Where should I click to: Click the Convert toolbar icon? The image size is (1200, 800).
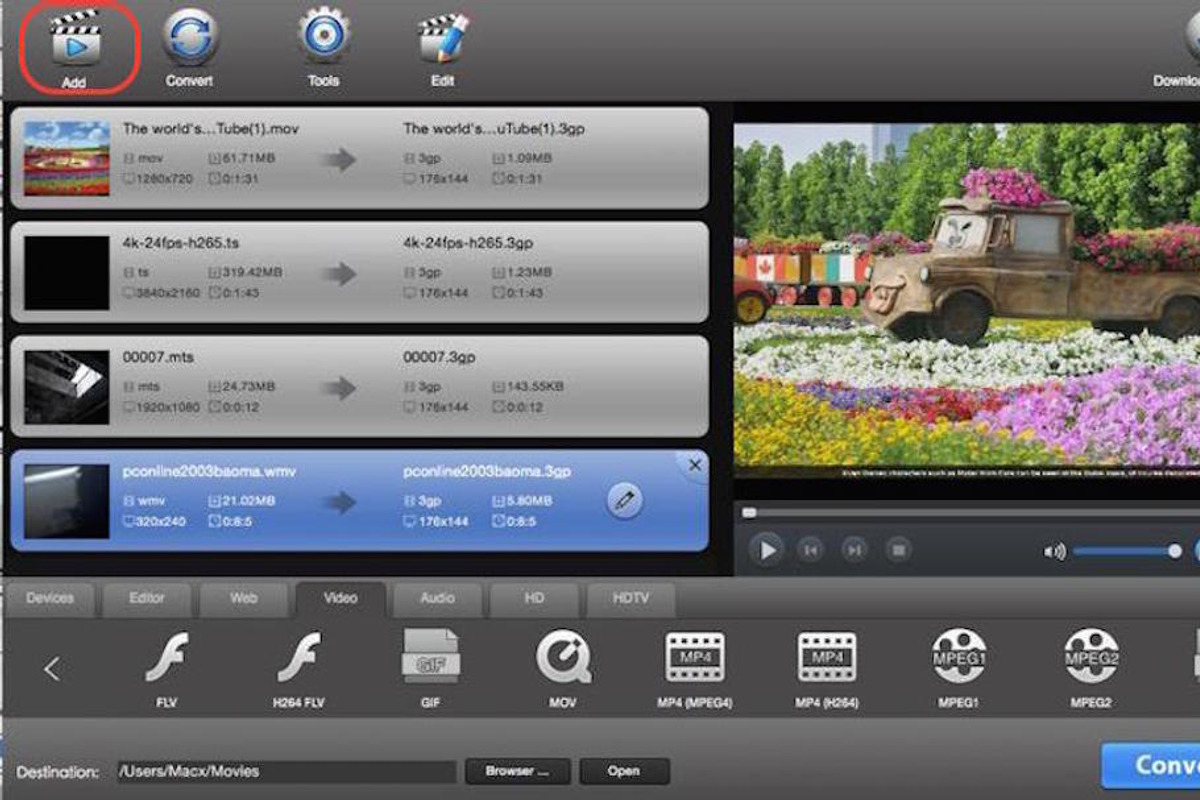pos(189,38)
